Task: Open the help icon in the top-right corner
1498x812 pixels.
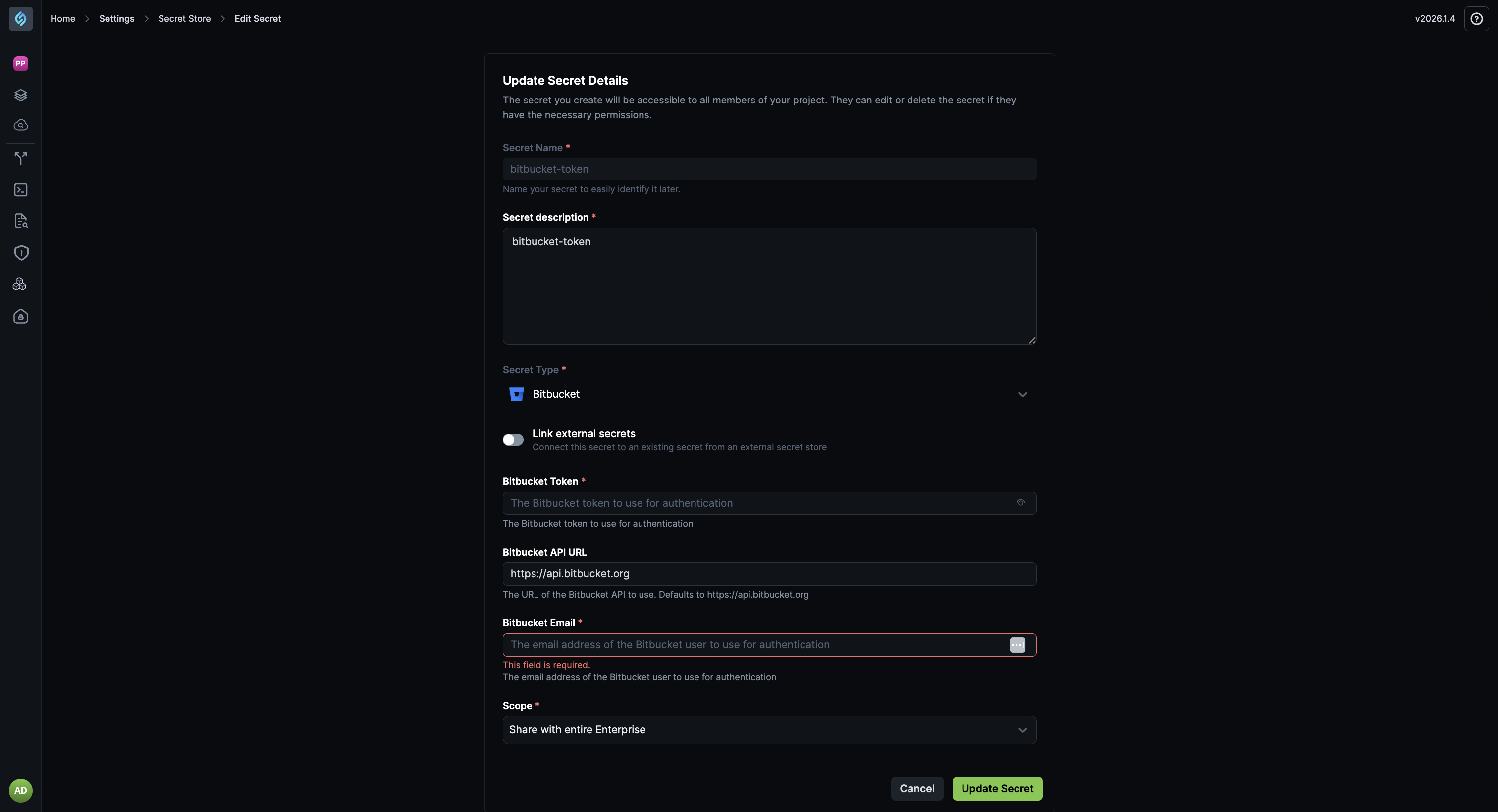Action: pos(1477,18)
